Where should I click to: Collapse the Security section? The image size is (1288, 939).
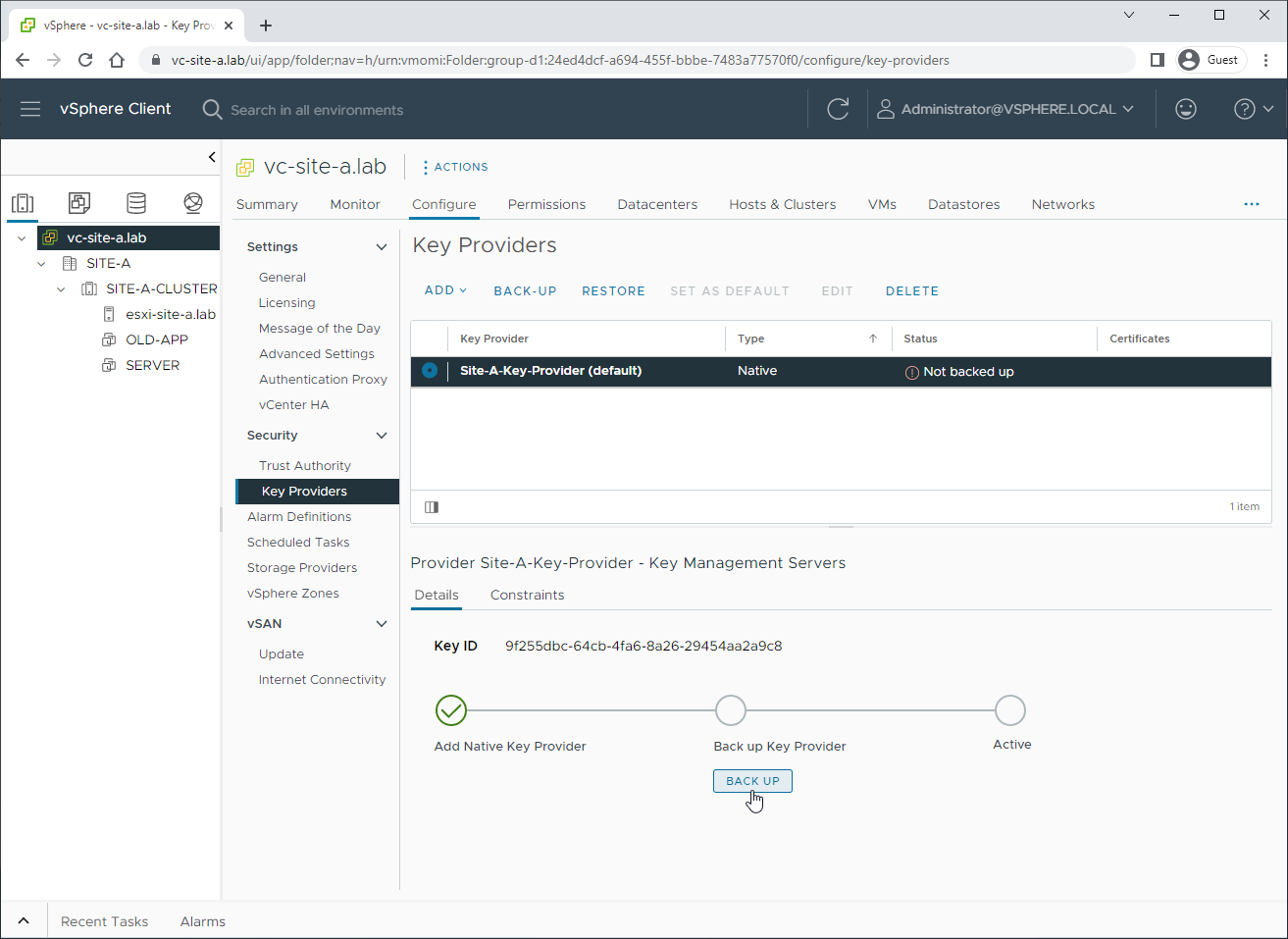coord(382,435)
